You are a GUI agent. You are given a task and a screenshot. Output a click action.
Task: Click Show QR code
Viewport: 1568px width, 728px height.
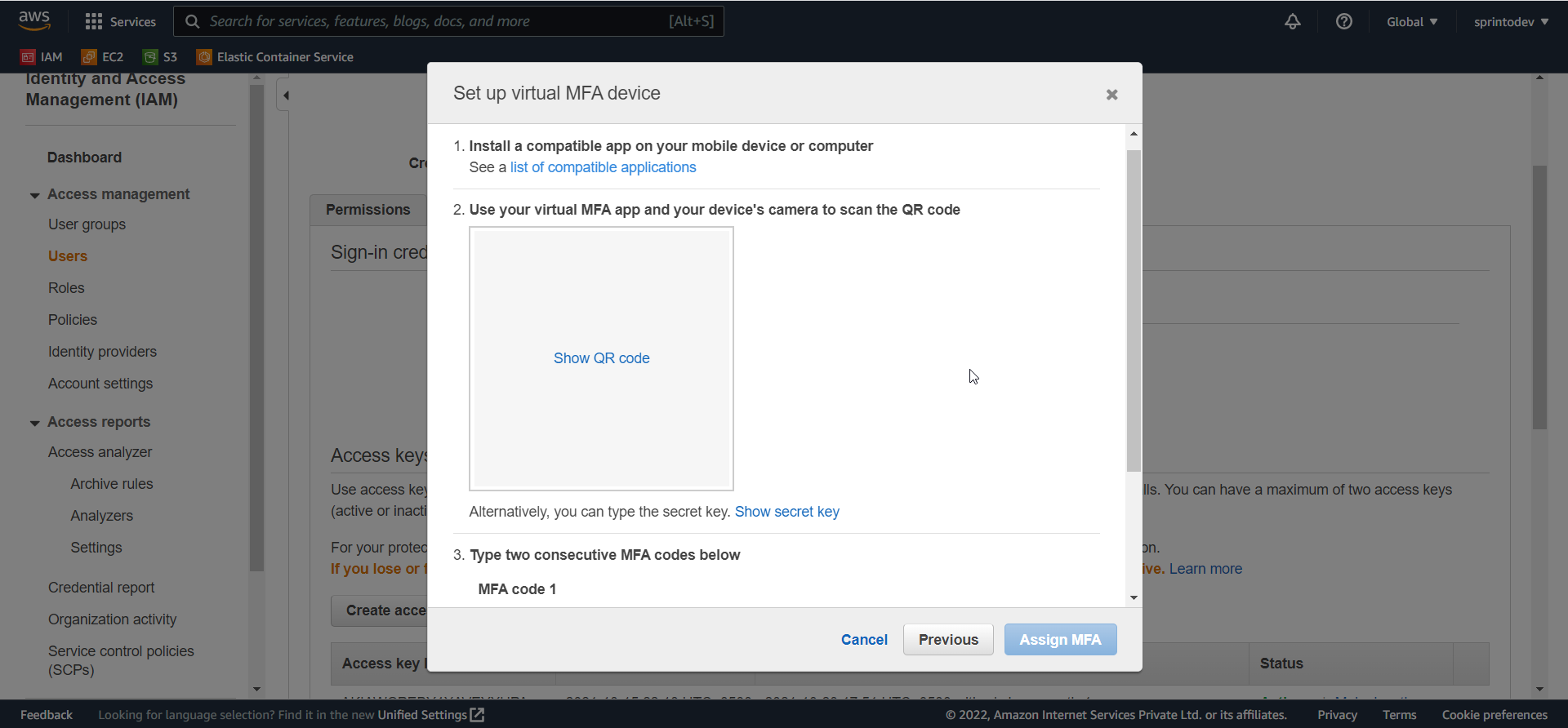click(601, 358)
